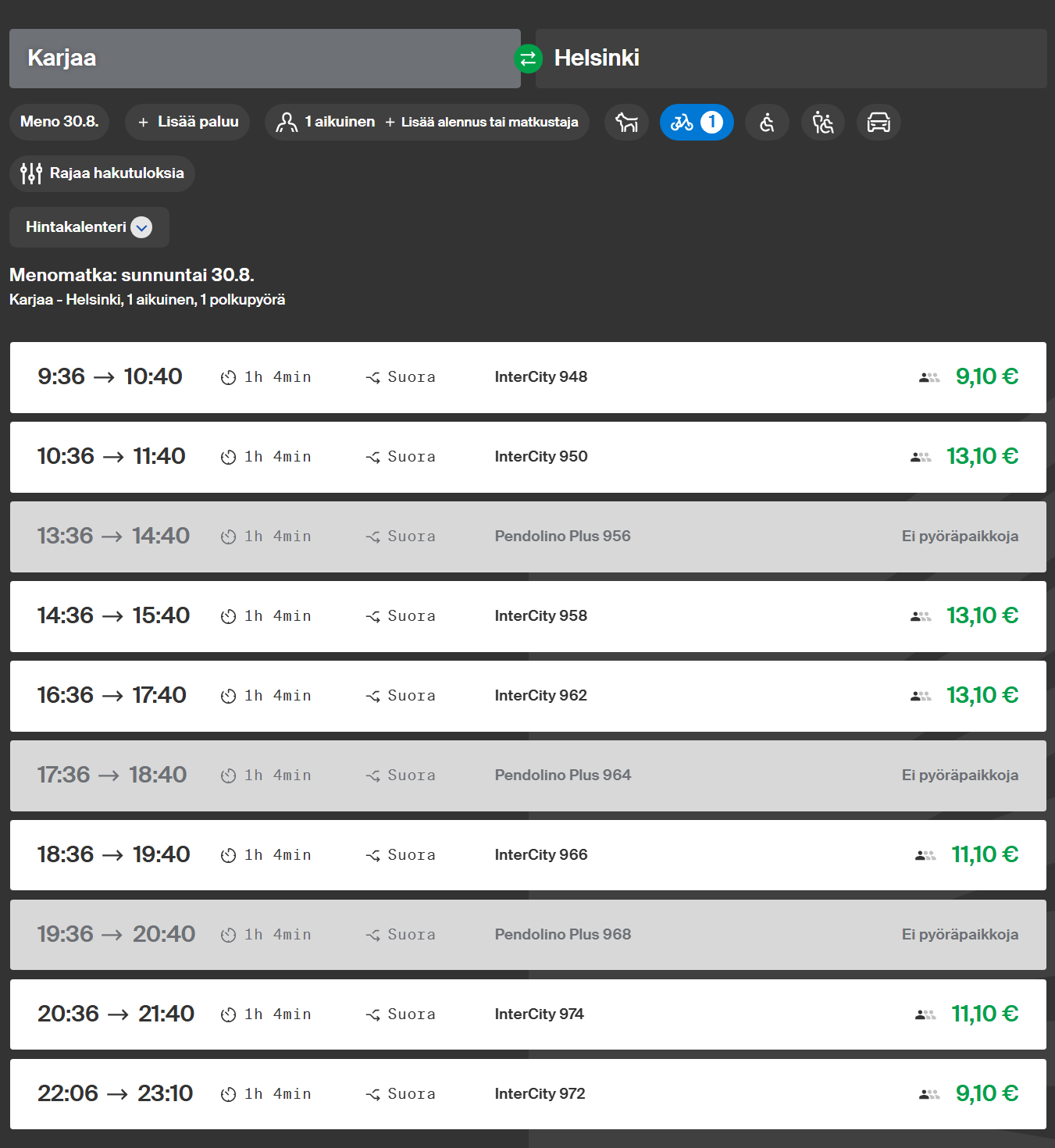Choose the 13,10 € InterCity 950 price

(982, 456)
